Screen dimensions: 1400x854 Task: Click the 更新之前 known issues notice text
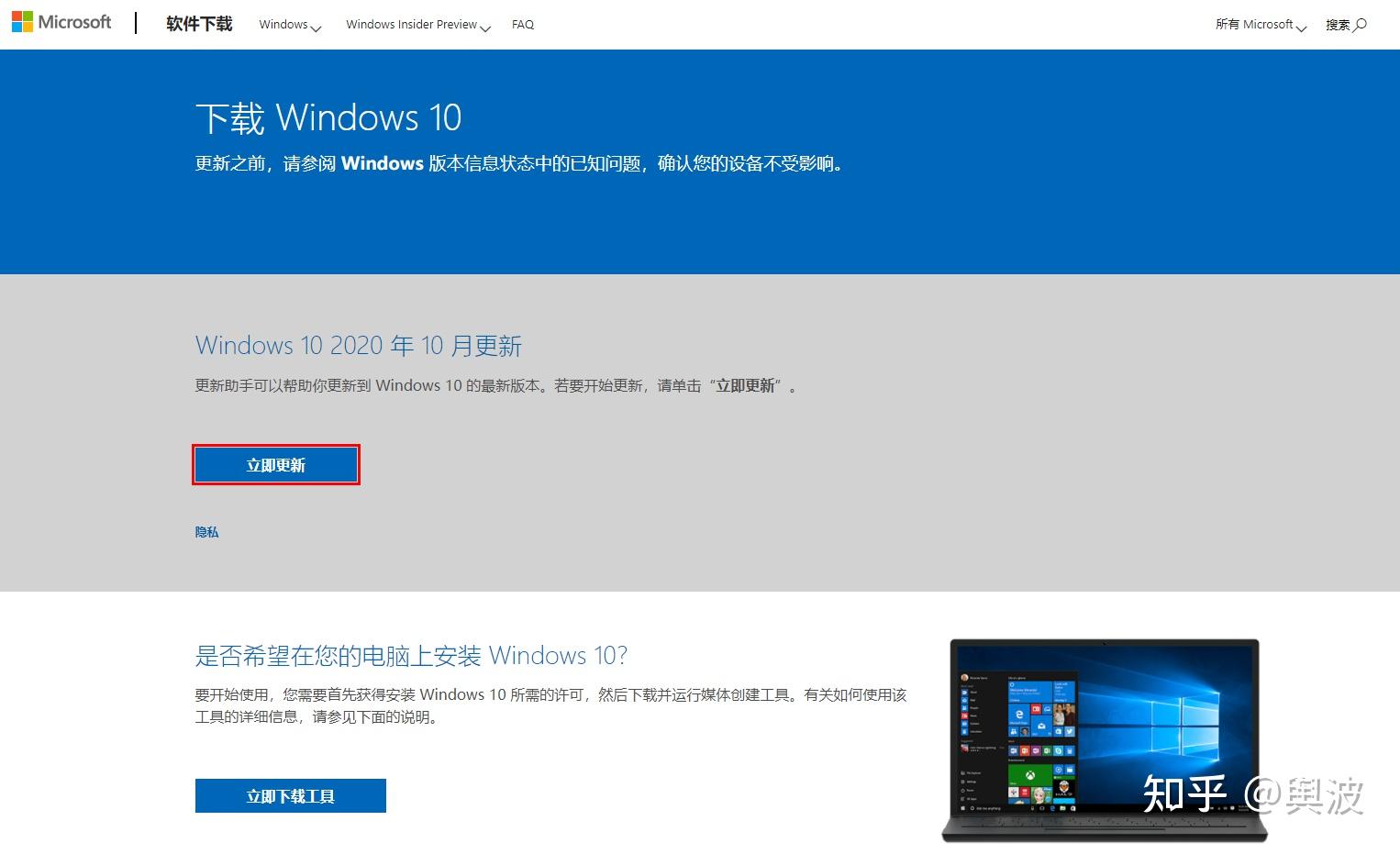(519, 164)
